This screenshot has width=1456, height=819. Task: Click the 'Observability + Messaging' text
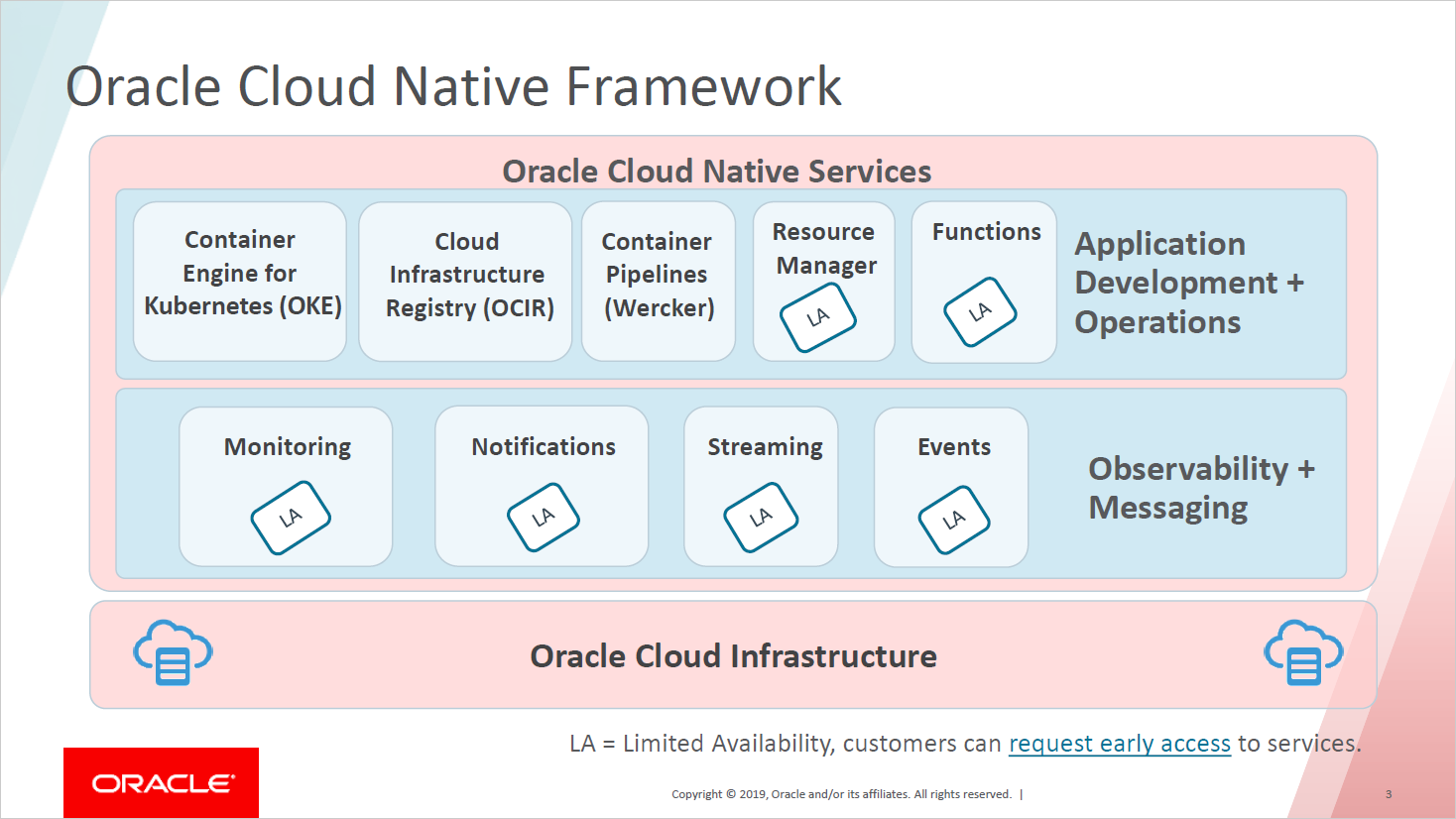coord(1202,488)
